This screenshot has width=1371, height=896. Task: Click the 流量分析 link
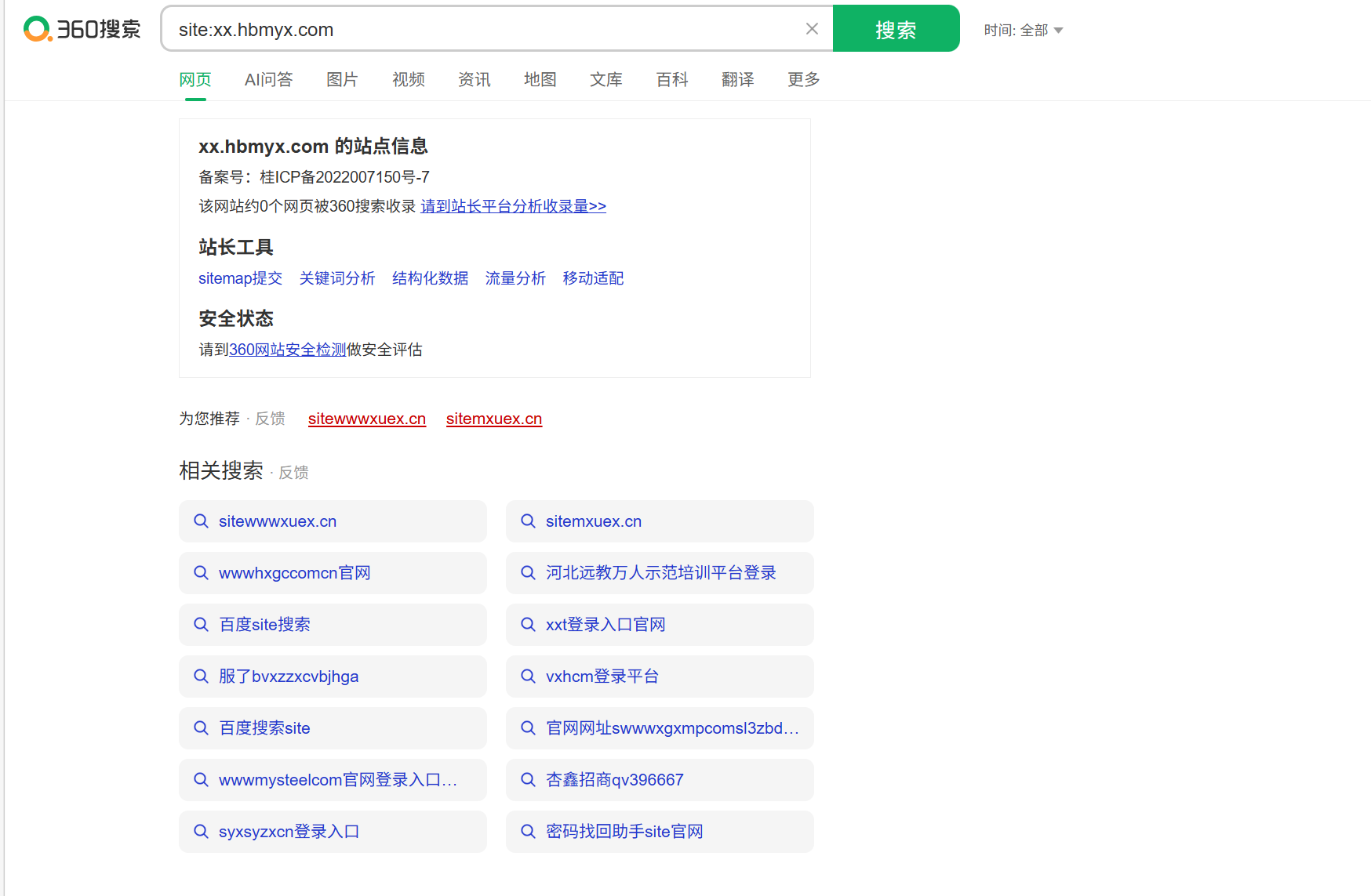point(515,278)
